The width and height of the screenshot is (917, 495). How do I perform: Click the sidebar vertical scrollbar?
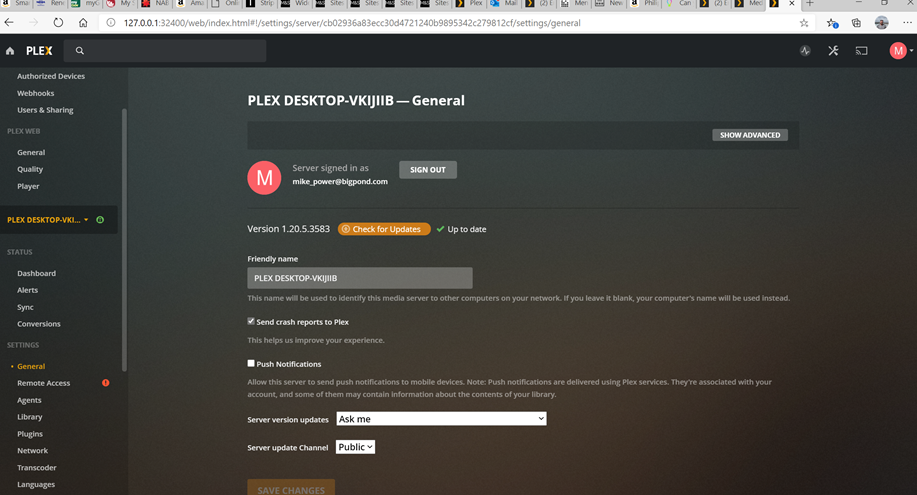[x=124, y=240]
